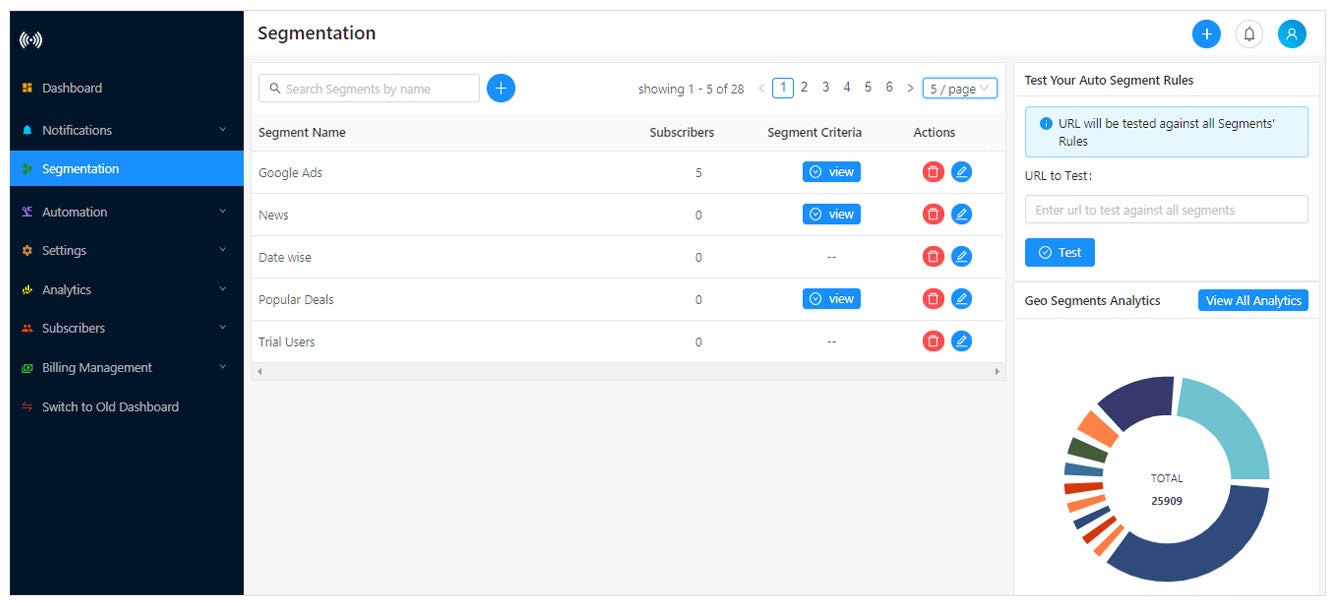Click the info icon in the URL test notice
This screenshot has height=606, width=1339.
click(1046, 124)
